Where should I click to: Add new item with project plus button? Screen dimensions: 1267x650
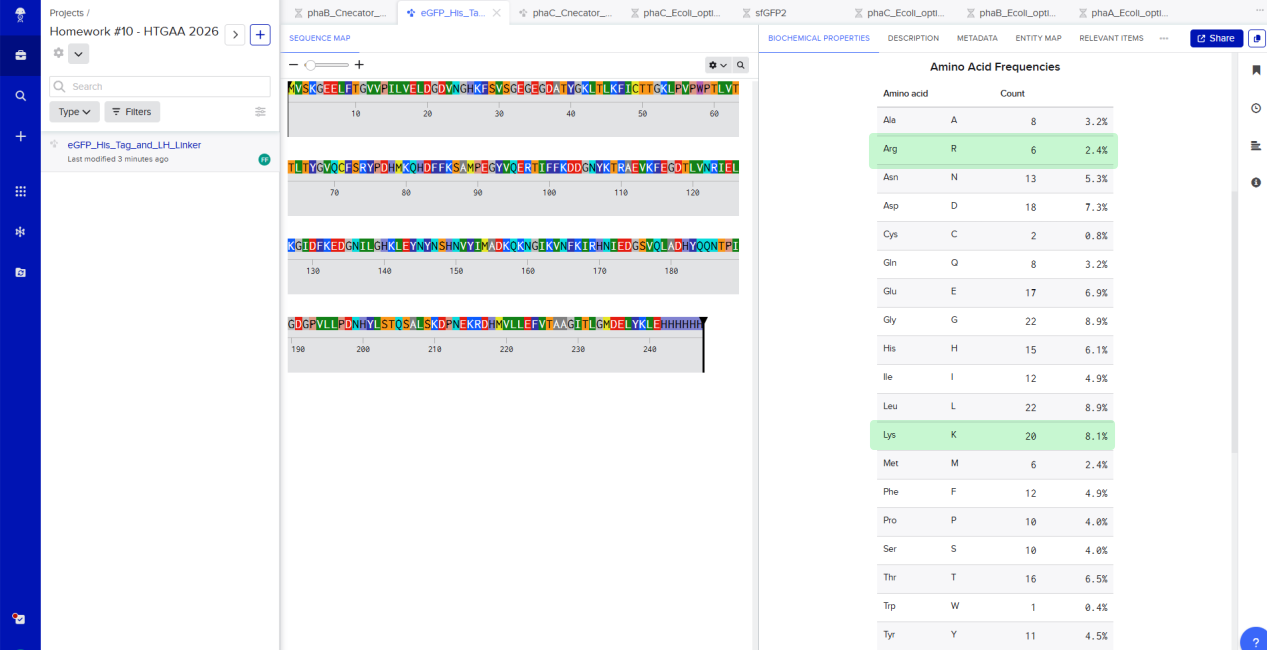click(260, 35)
